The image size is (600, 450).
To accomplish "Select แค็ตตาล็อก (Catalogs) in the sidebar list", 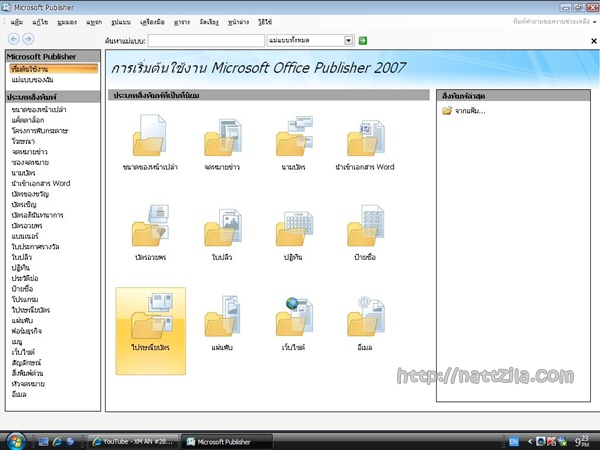I will [28, 120].
